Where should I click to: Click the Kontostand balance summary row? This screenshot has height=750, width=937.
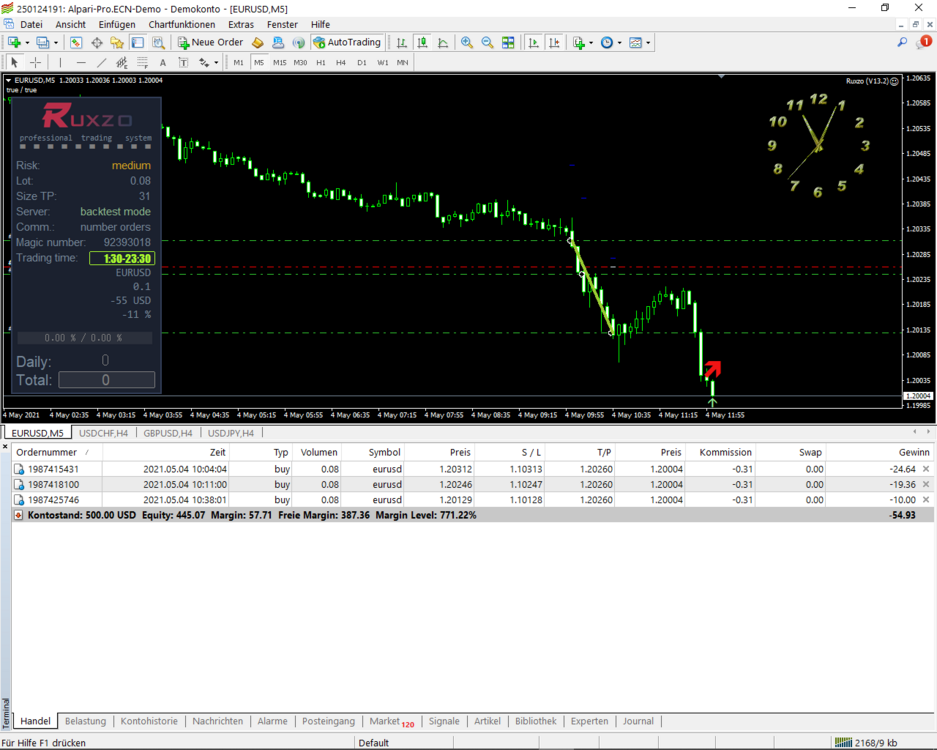click(x=472, y=515)
